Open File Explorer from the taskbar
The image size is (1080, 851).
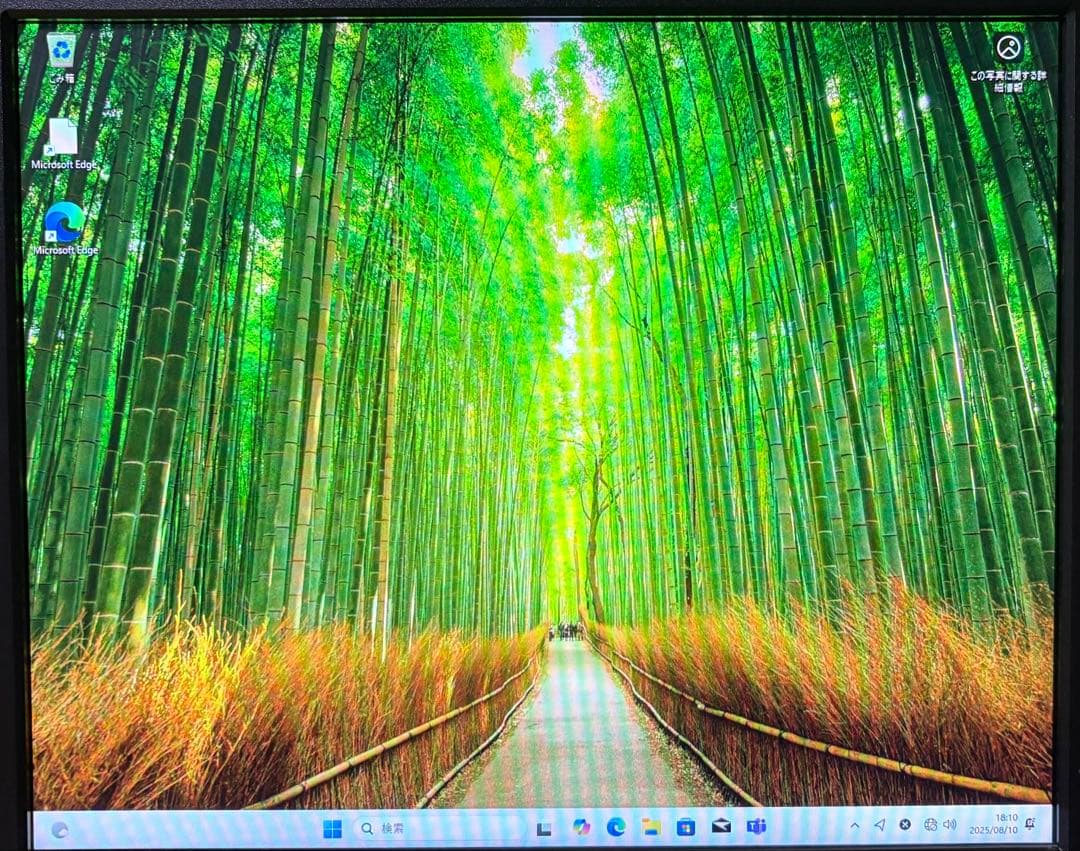tap(651, 827)
